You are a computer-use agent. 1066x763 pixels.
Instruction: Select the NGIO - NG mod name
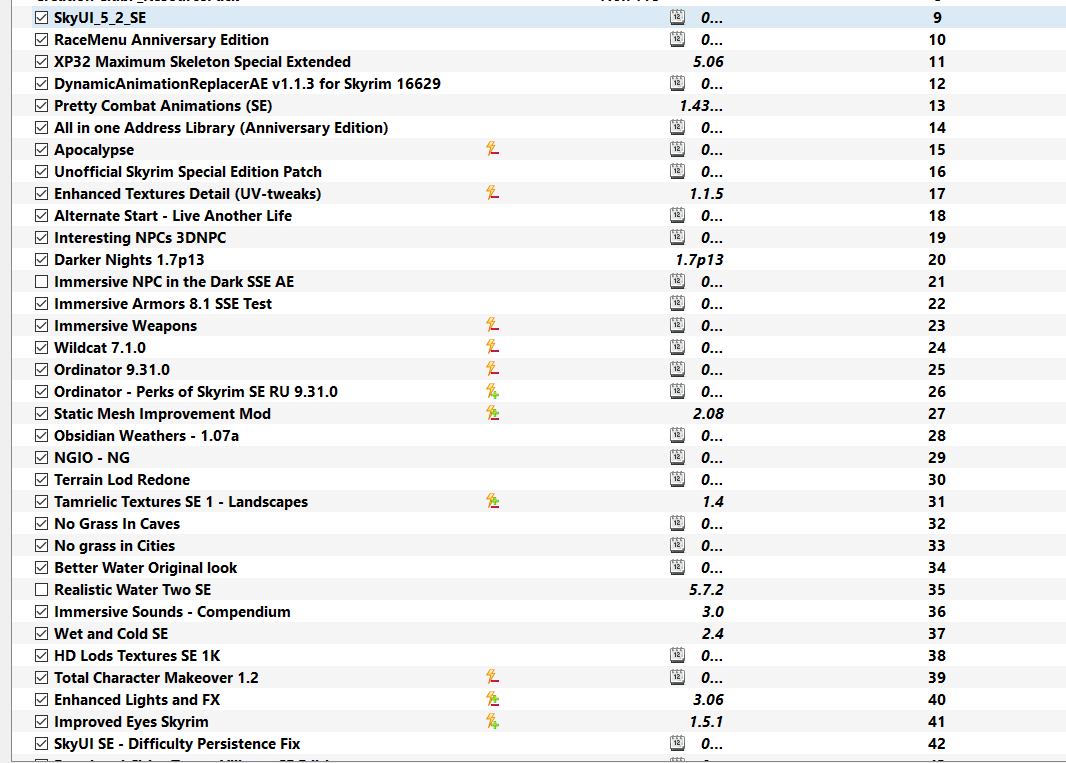(92, 458)
